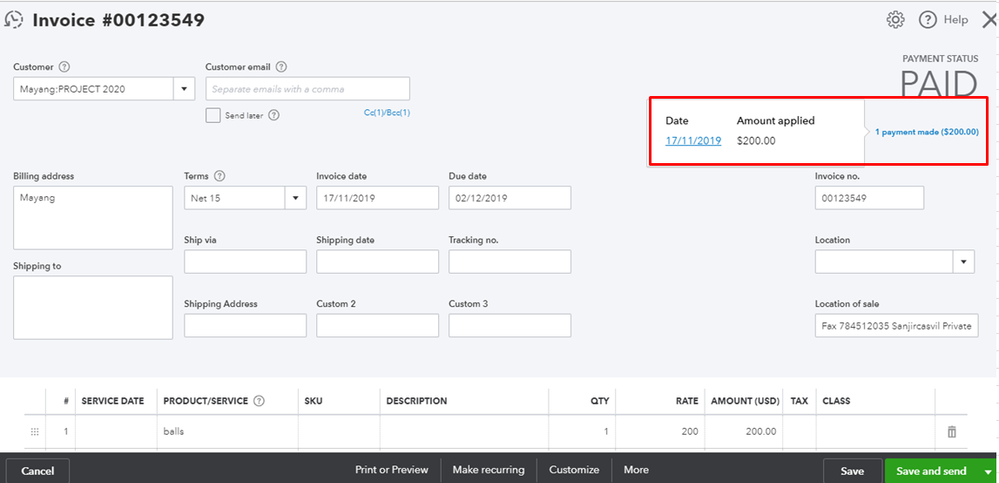The height and width of the screenshot is (483, 999).
Task: Click the $200.00 amount applied value
Action: coord(756,141)
